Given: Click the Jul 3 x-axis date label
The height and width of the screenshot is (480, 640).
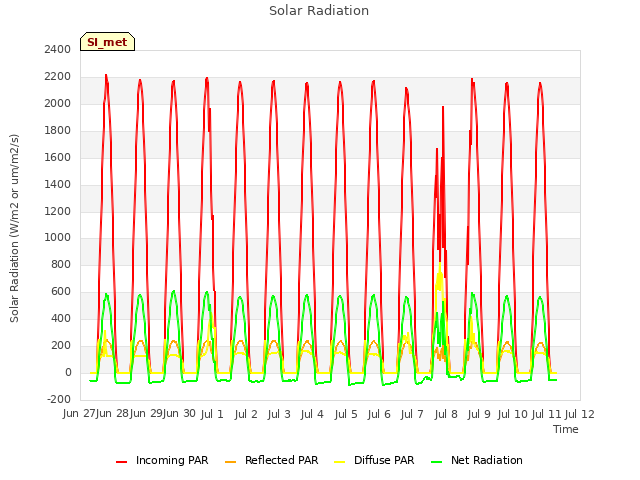Looking at the screenshot, I should (279, 414).
